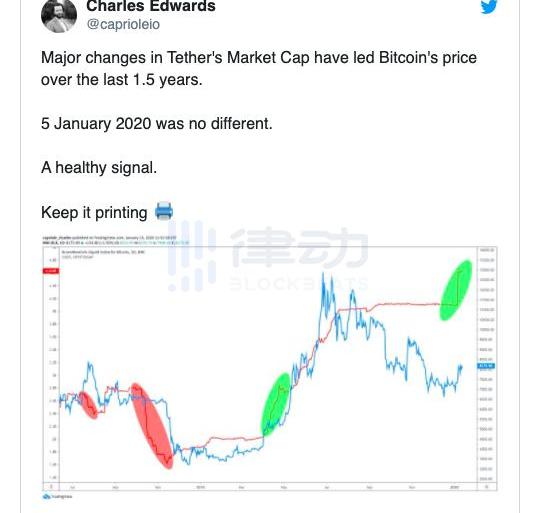Open the @caprioleio handle link
Screen dimensions: 537x513
(123, 24)
